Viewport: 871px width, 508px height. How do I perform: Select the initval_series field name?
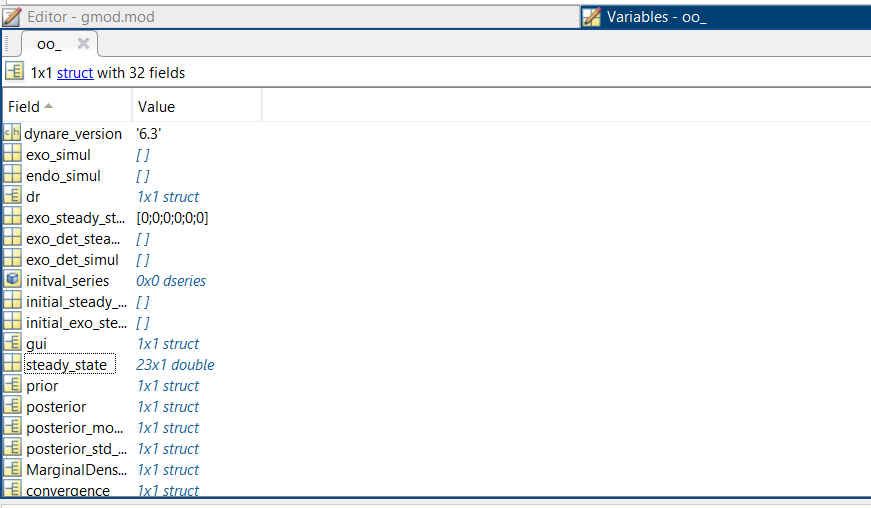pos(67,281)
